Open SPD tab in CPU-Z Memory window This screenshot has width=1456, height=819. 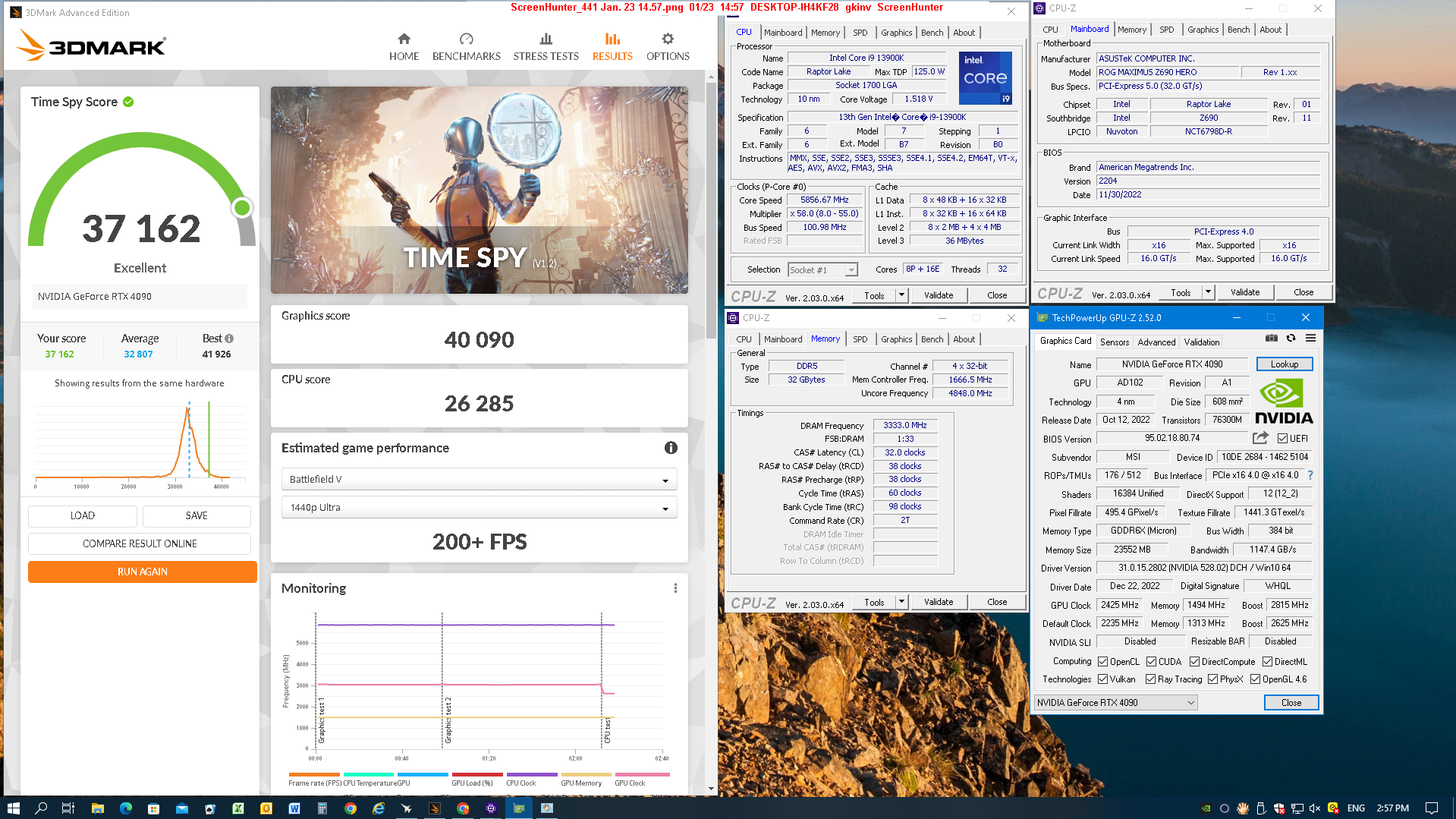pos(860,339)
